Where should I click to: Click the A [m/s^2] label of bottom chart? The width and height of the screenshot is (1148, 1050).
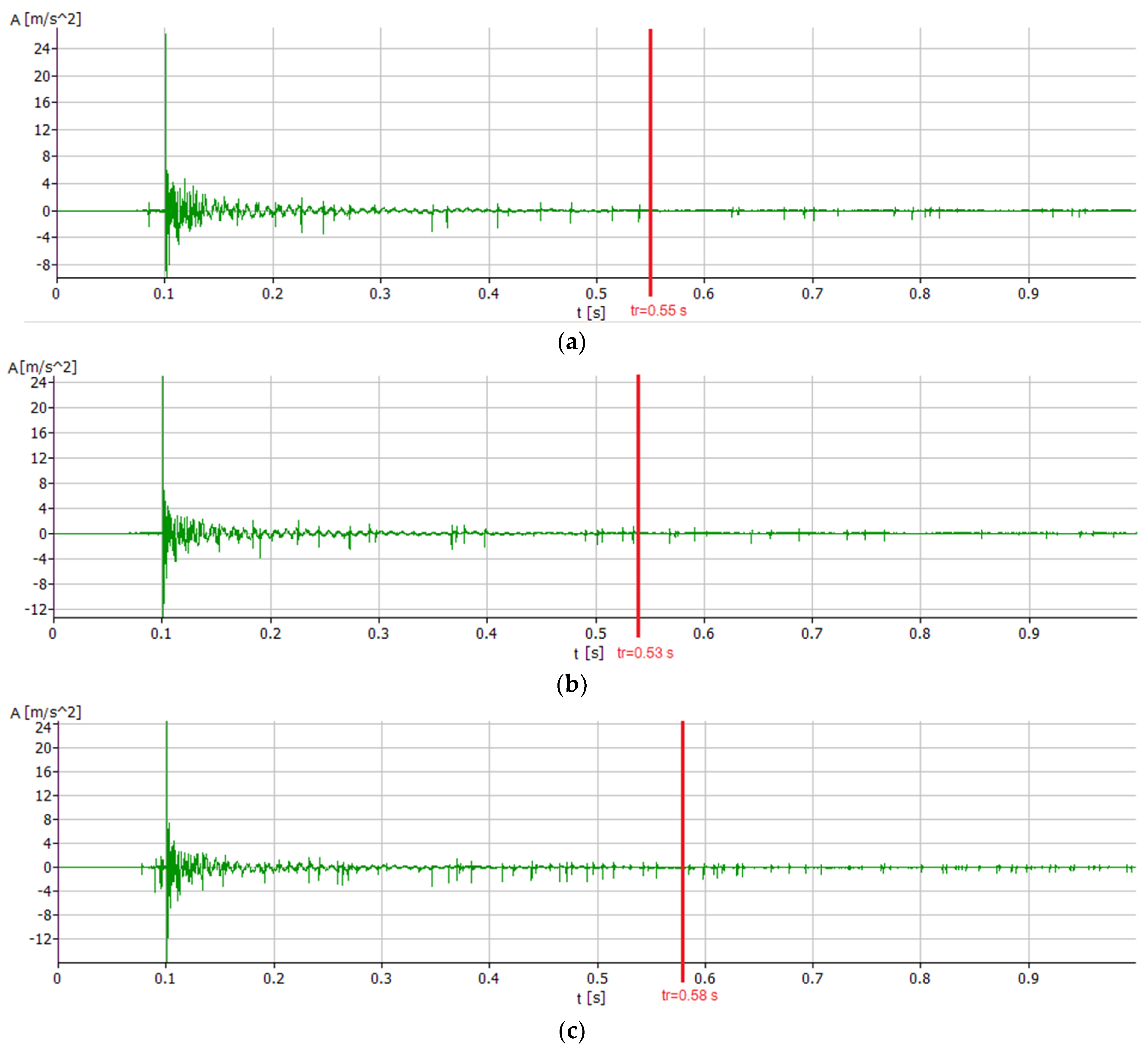point(46,713)
